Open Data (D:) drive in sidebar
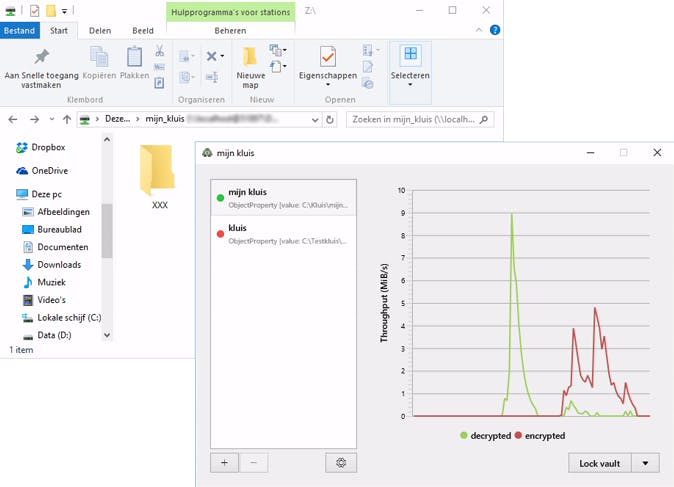This screenshot has height=487, width=674. 54,335
